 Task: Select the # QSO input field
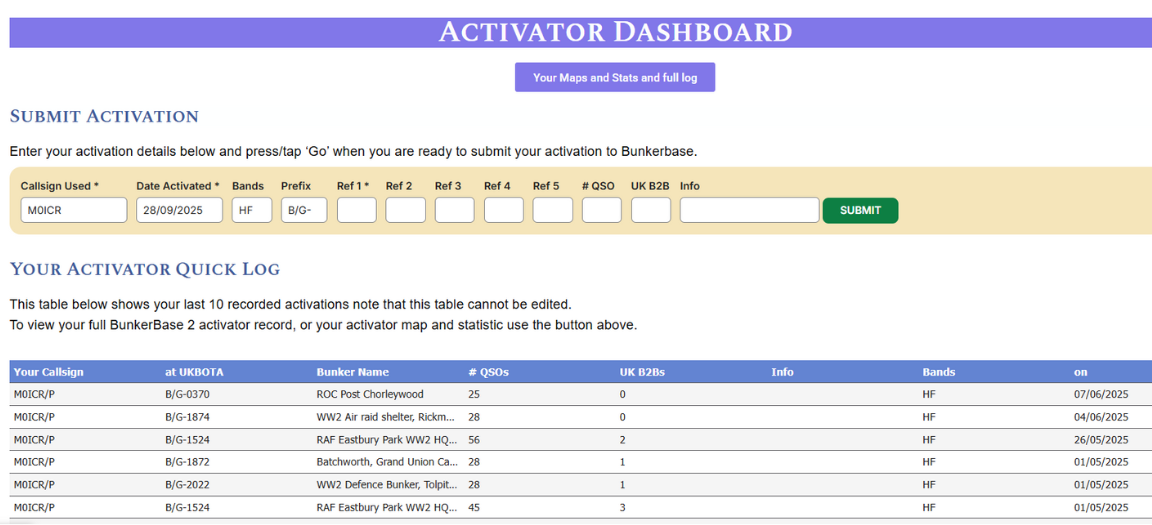coord(601,210)
